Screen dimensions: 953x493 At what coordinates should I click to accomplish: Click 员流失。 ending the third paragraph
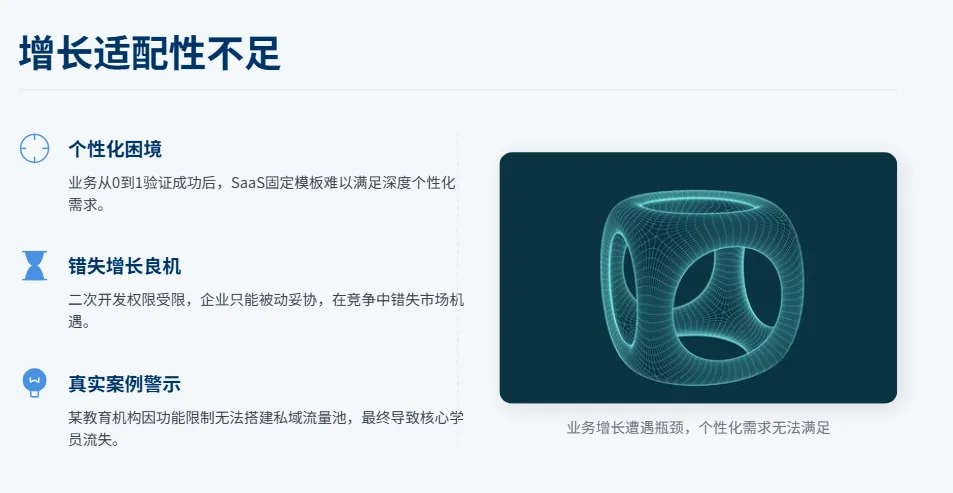click(x=94, y=440)
